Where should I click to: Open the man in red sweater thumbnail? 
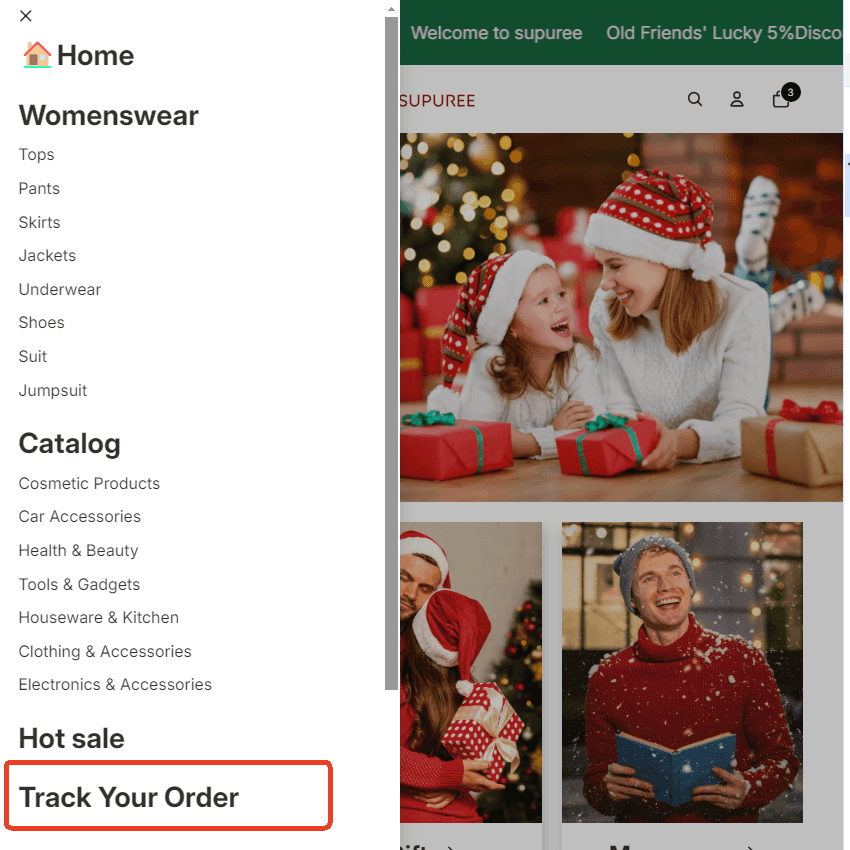(x=682, y=672)
